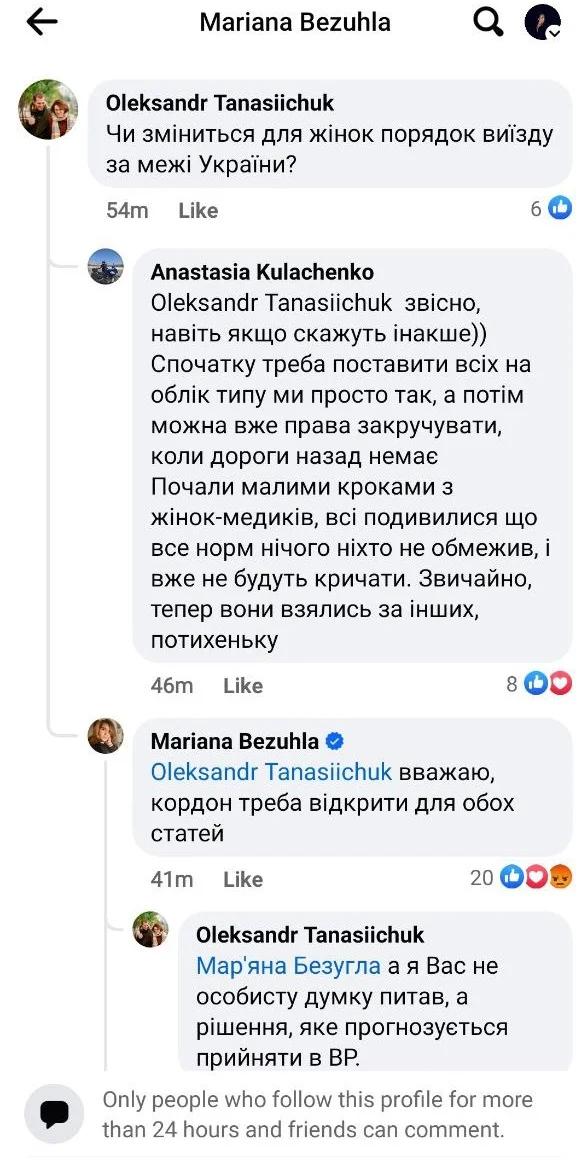588x1161 pixels.
Task: Open your profile avatar in the top-right corner
Action: tap(541, 21)
